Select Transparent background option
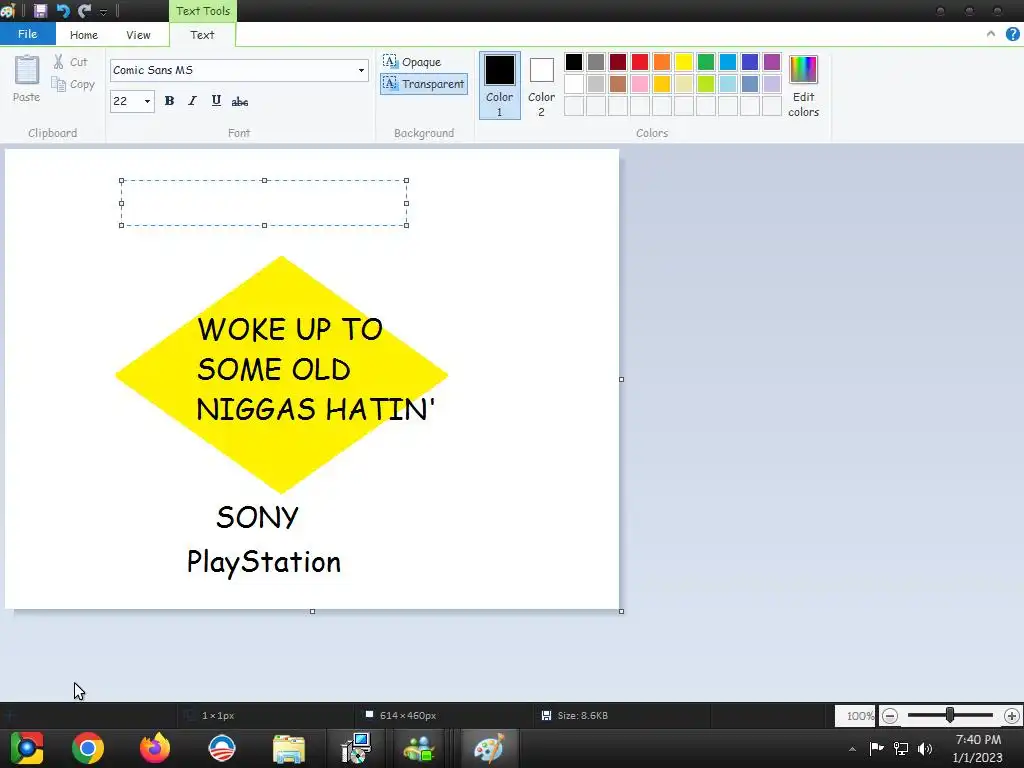Image resolution: width=1024 pixels, height=768 pixels. 424,84
